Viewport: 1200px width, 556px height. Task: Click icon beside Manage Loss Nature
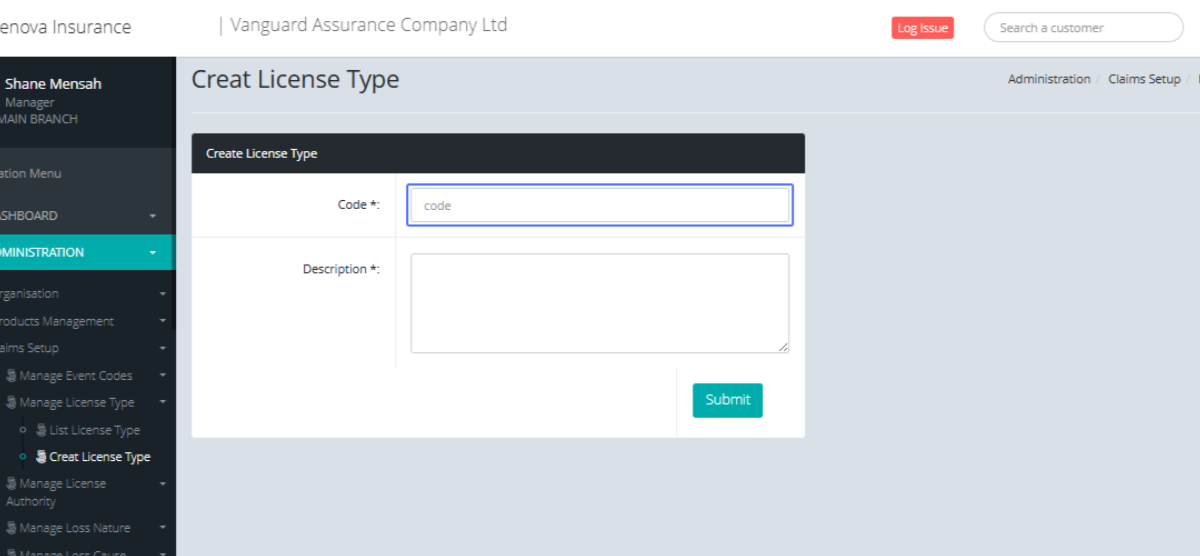pyautogui.click(x=11, y=528)
